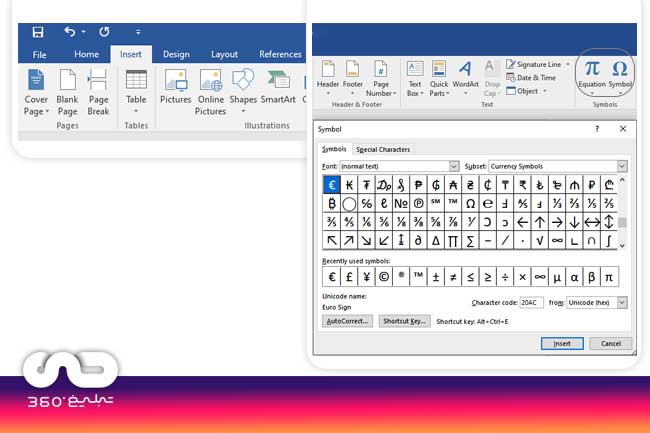Insert a Blank Page
Screen dimensions: 650x433
coord(67,92)
